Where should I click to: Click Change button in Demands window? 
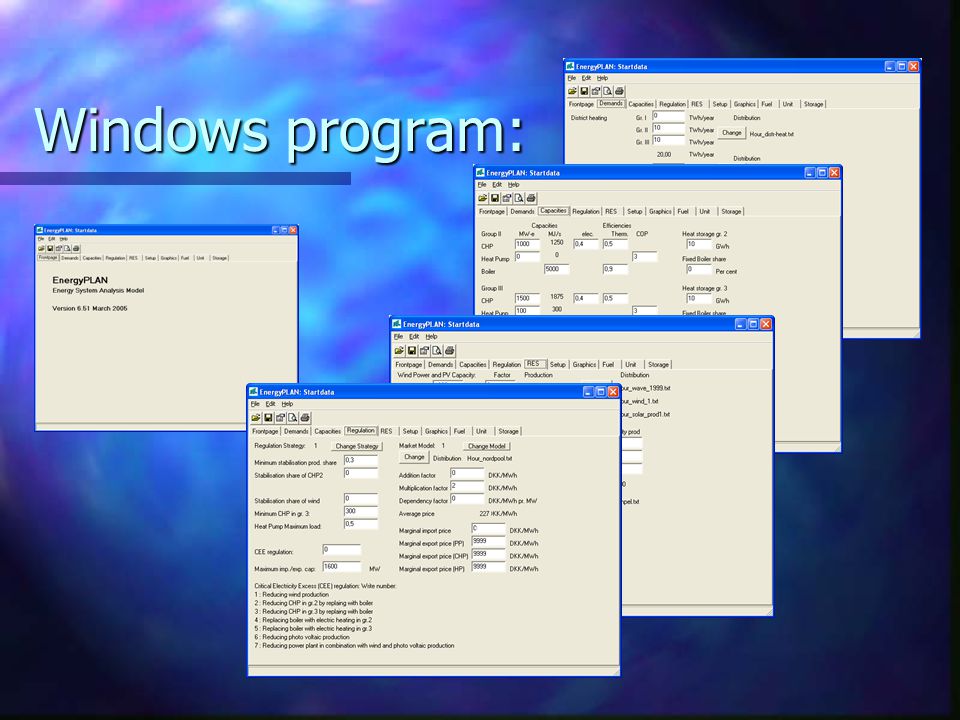pos(731,133)
